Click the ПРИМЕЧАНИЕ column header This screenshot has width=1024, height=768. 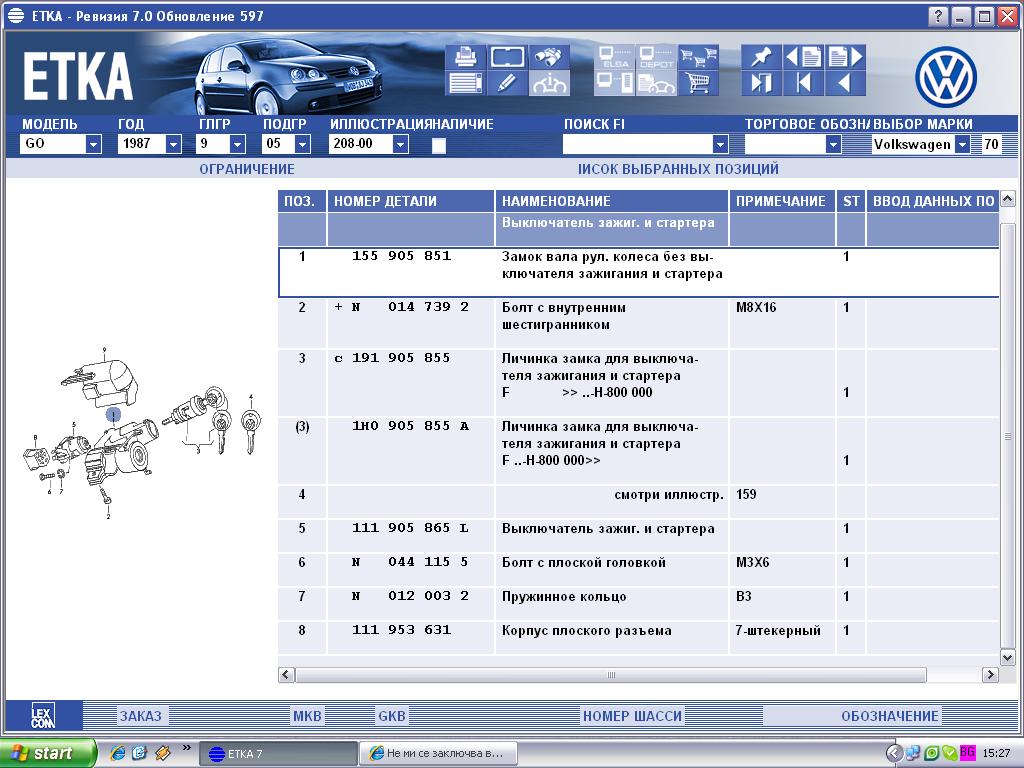pos(782,201)
